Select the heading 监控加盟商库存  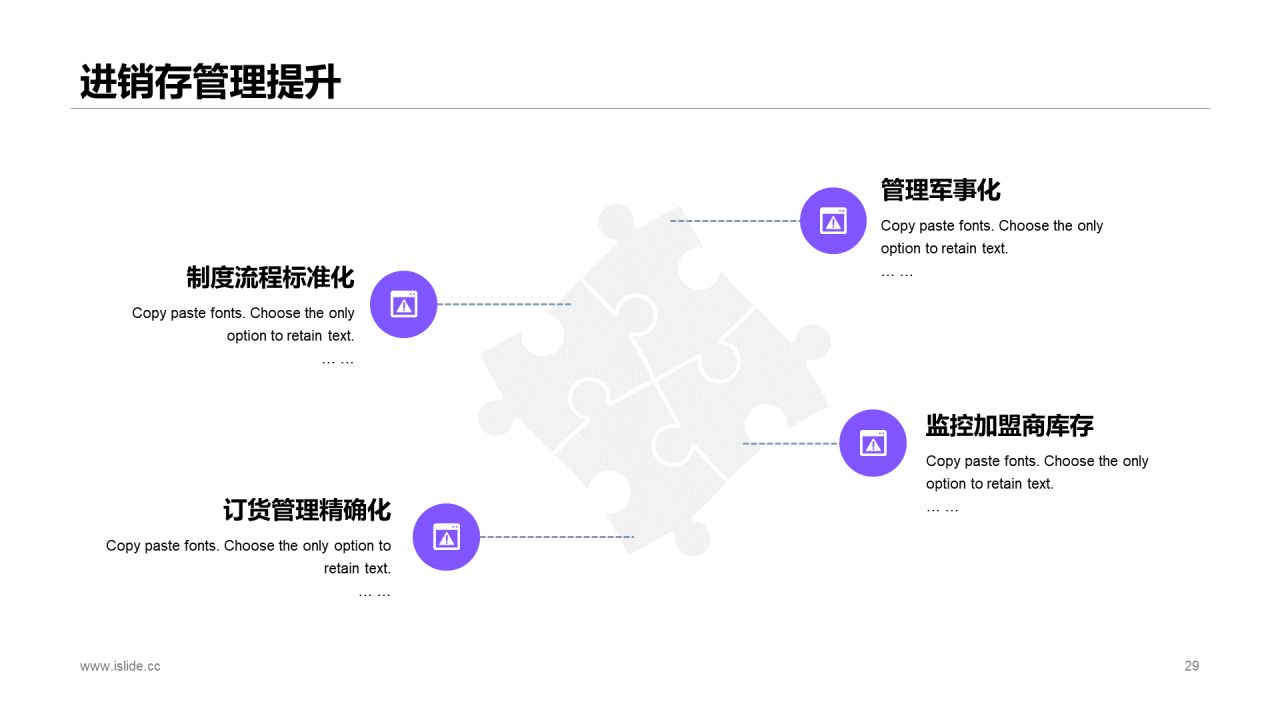(x=1010, y=426)
